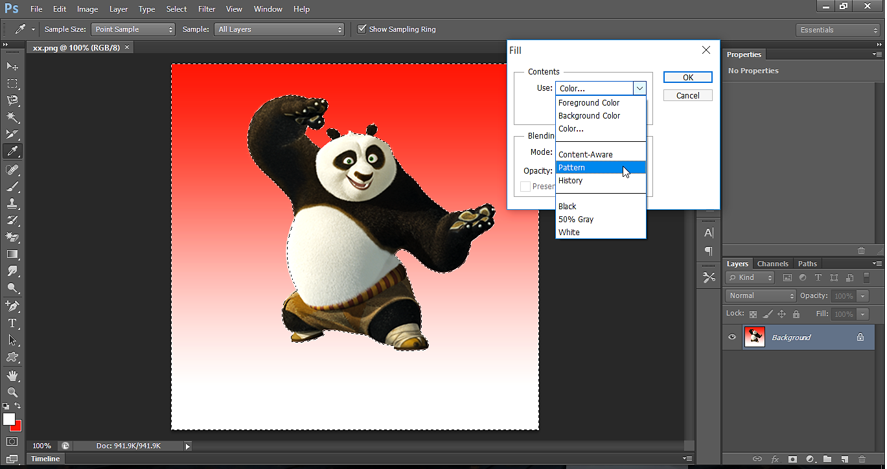Open the Normal blend mode dropdown
The width and height of the screenshot is (887, 469).
(760, 296)
